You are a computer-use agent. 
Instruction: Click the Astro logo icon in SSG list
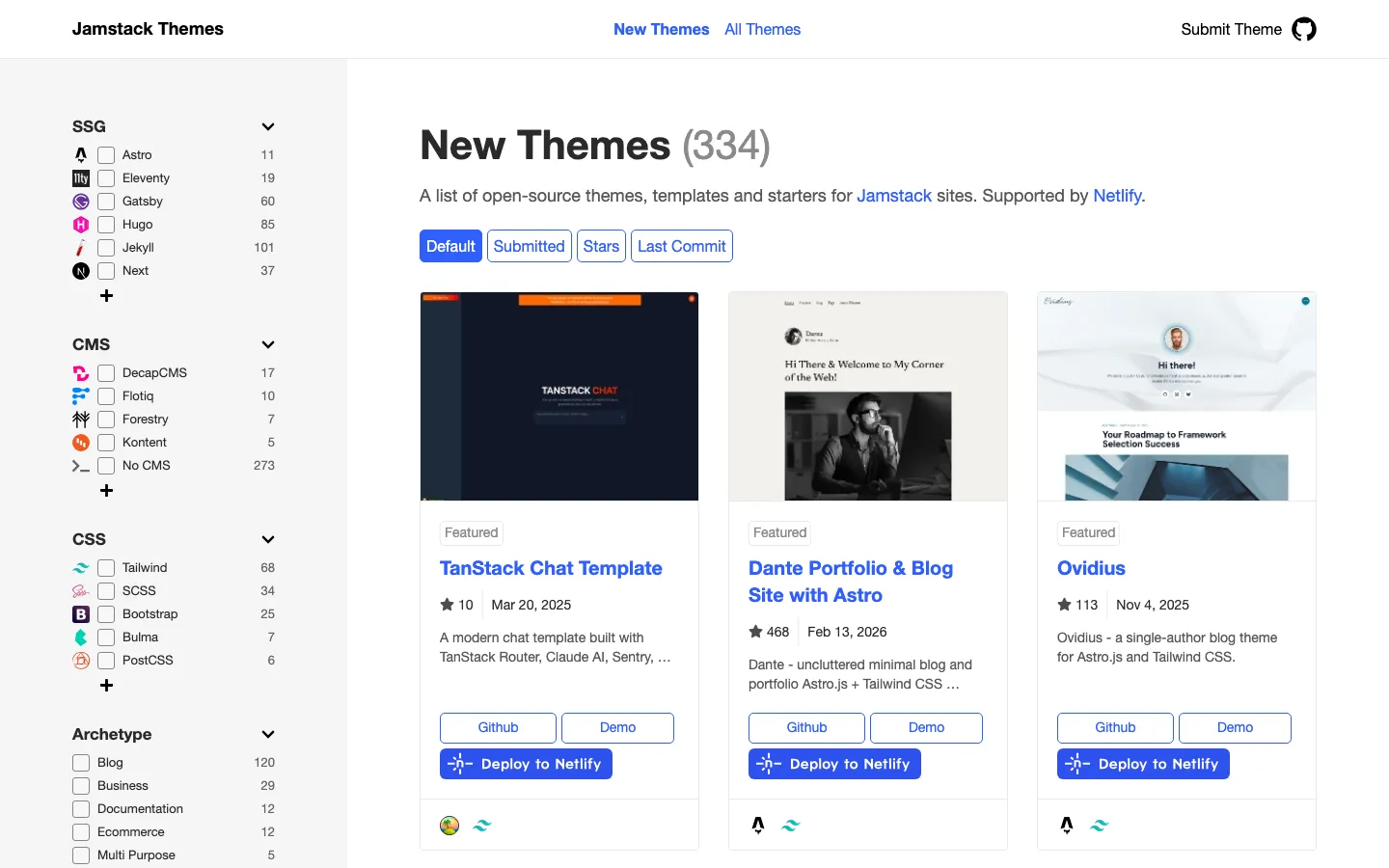[81, 154]
